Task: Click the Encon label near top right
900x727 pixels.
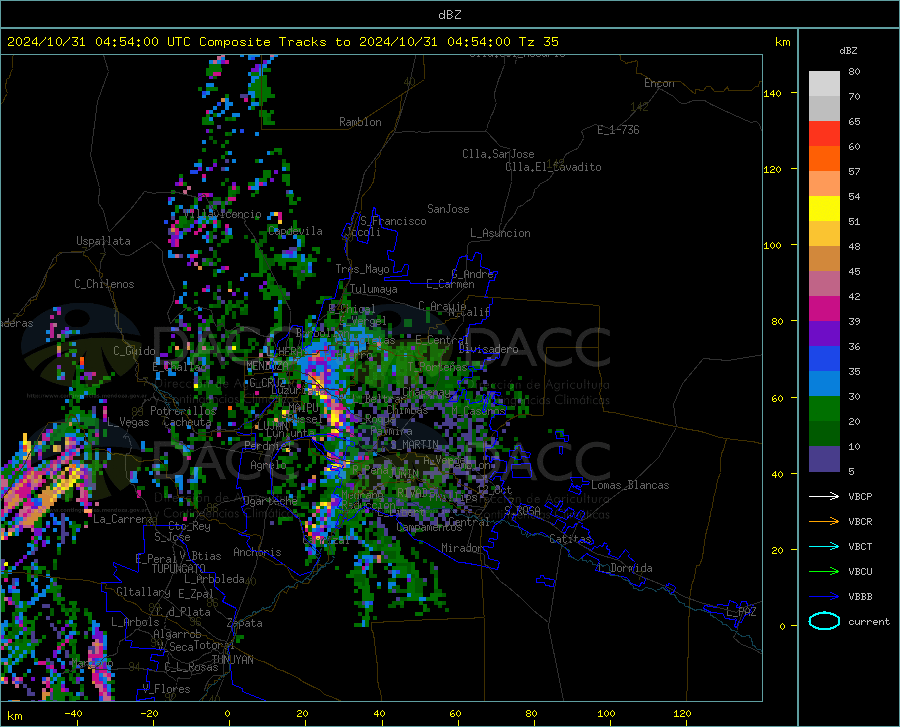Action: pyautogui.click(x=660, y=83)
